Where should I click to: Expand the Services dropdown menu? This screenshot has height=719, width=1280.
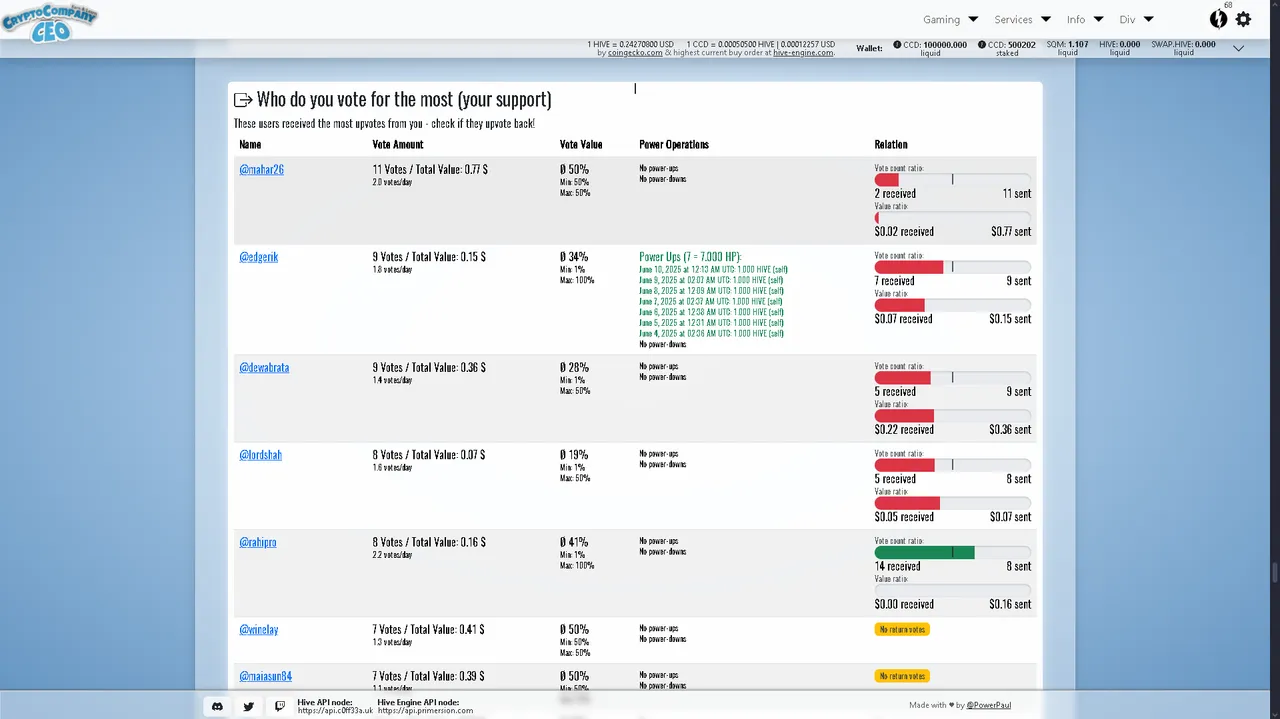coord(1022,19)
